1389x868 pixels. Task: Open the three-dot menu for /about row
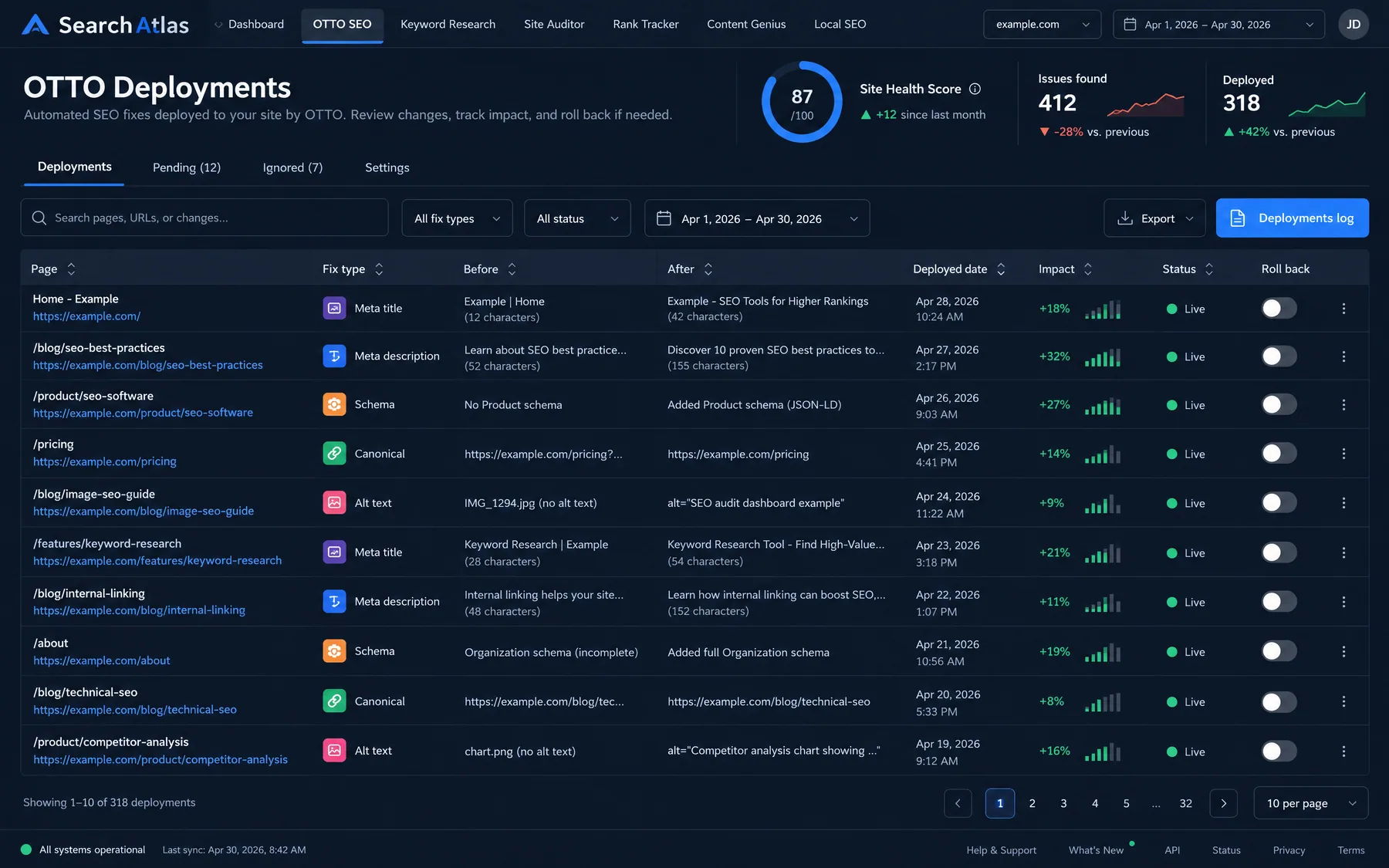(1343, 652)
